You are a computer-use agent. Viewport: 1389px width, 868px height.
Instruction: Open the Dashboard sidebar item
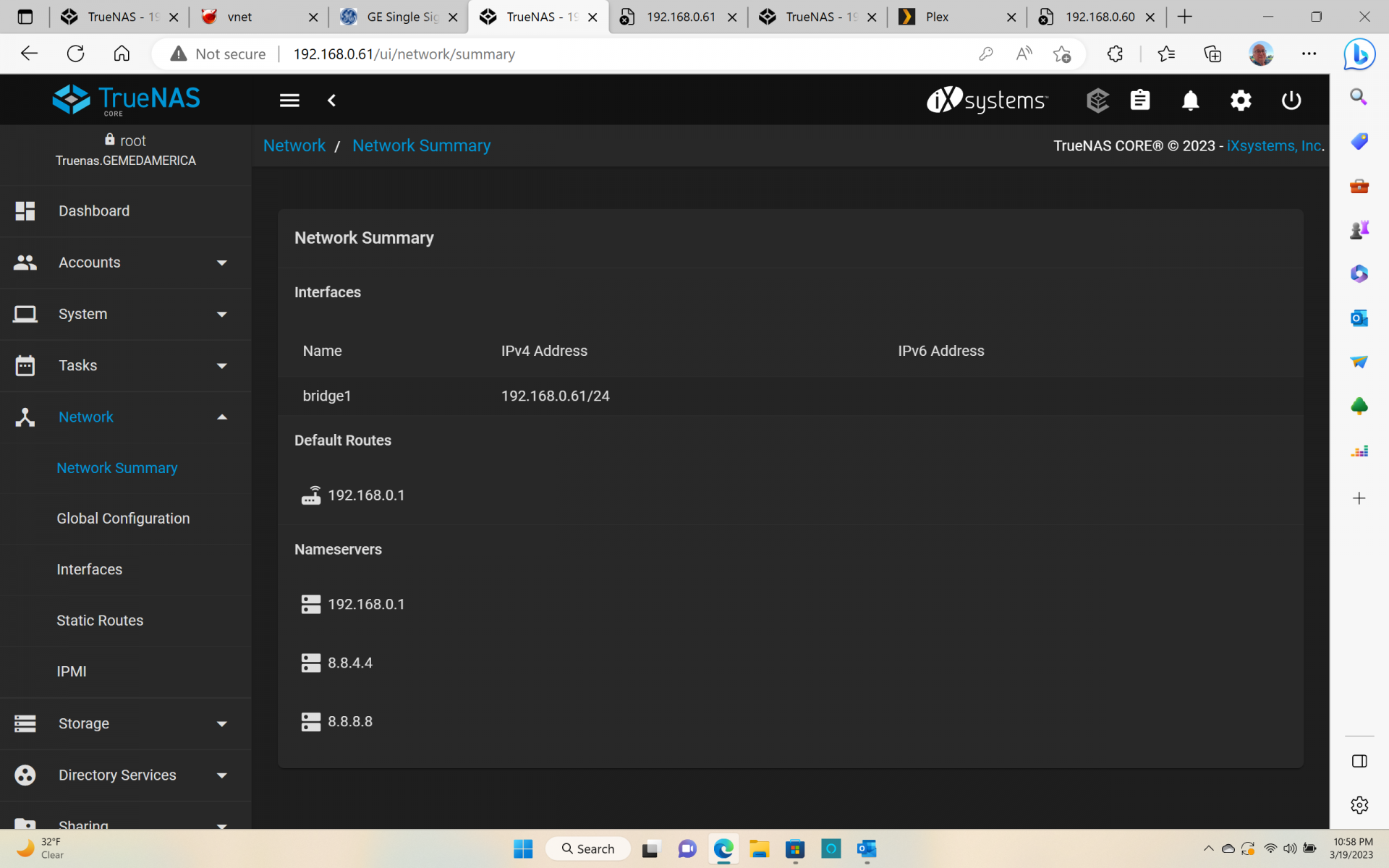pos(94,211)
